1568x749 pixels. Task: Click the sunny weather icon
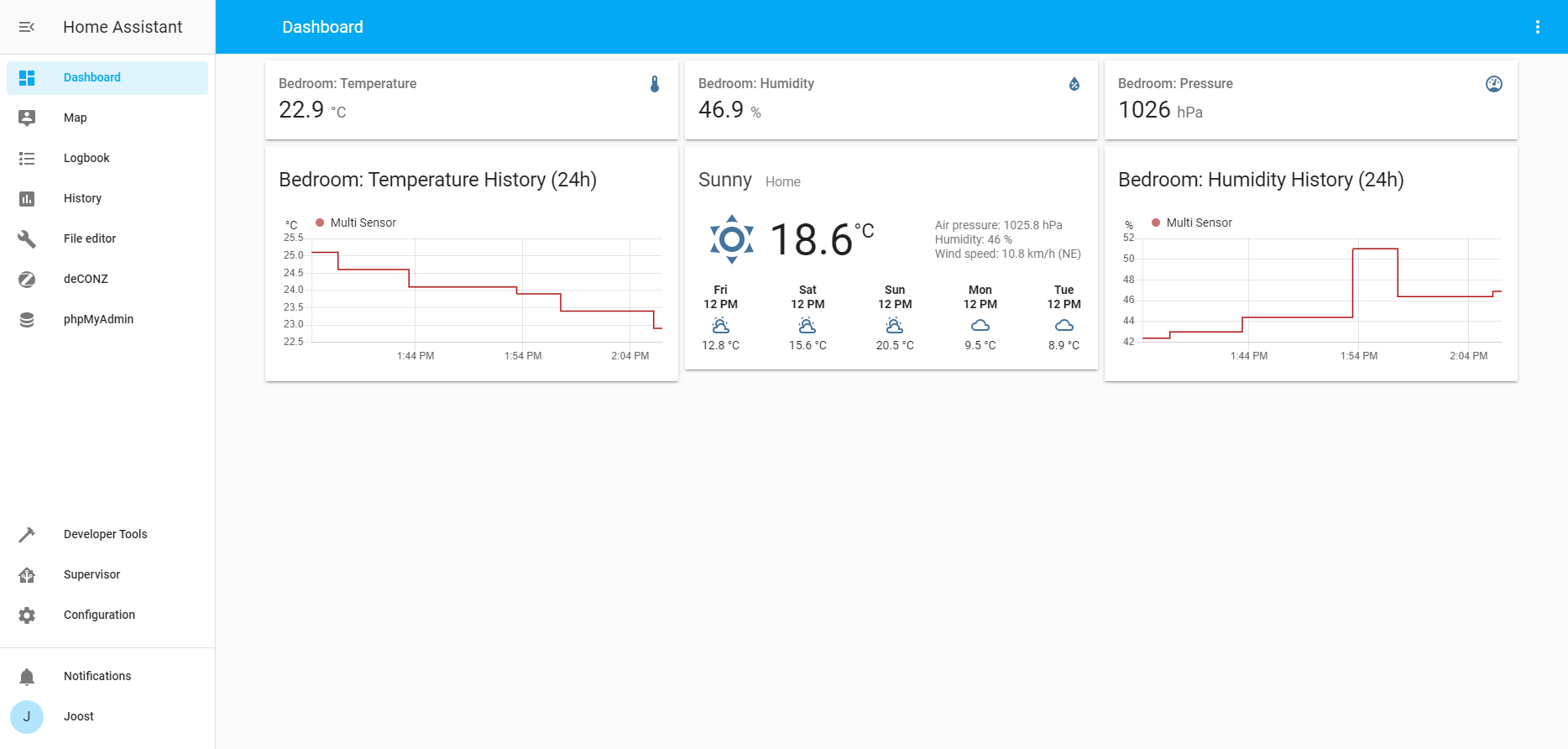(731, 239)
